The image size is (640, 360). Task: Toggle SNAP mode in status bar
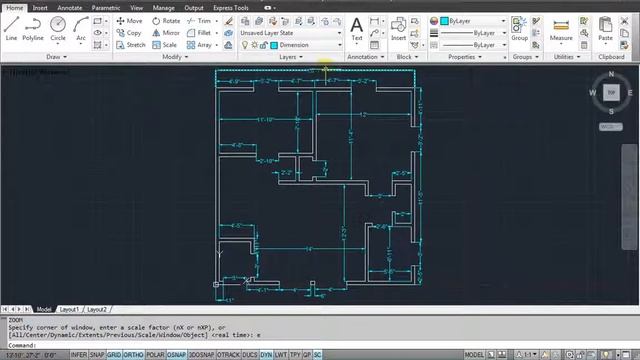97,355
